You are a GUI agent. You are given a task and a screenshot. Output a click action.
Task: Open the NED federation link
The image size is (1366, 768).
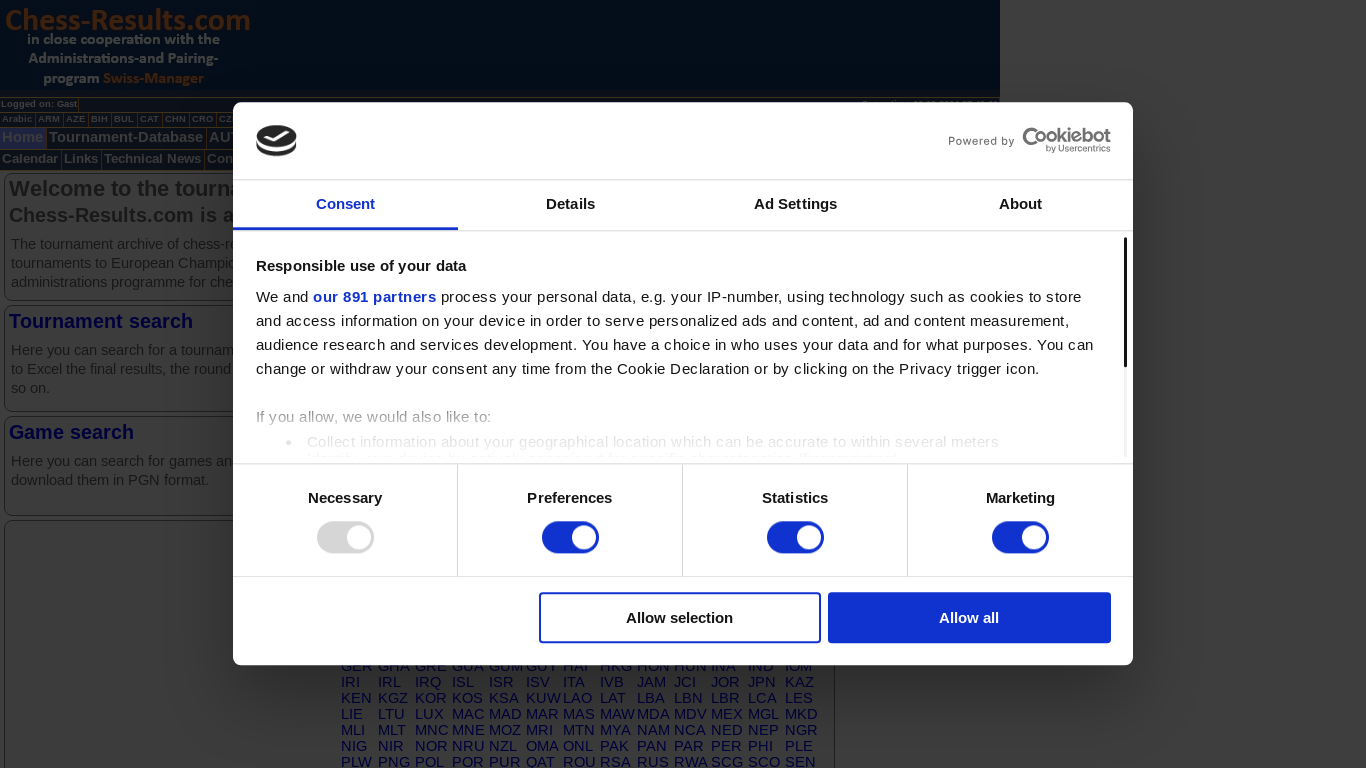[x=727, y=730]
